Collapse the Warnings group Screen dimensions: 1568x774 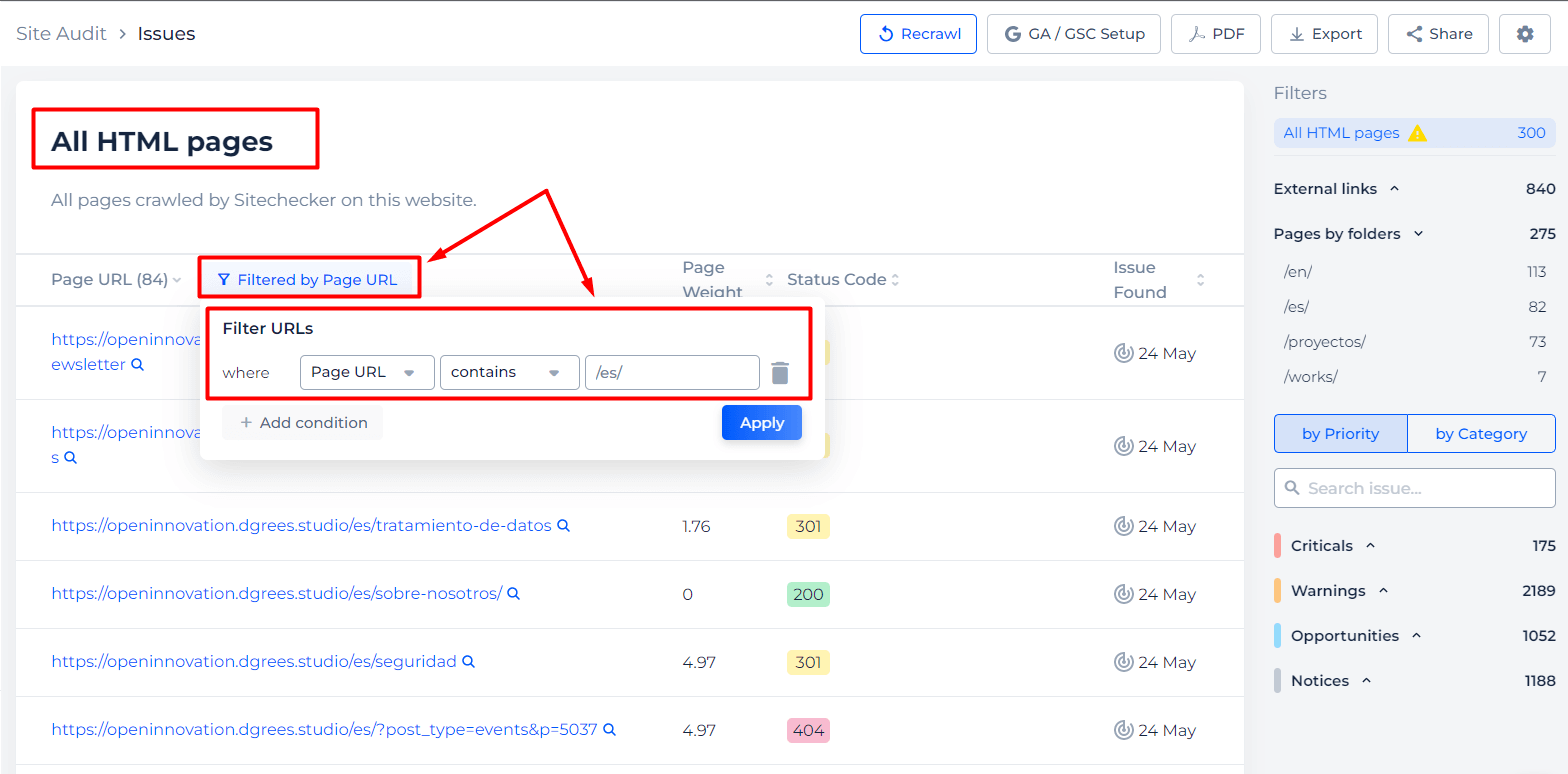coord(1384,591)
